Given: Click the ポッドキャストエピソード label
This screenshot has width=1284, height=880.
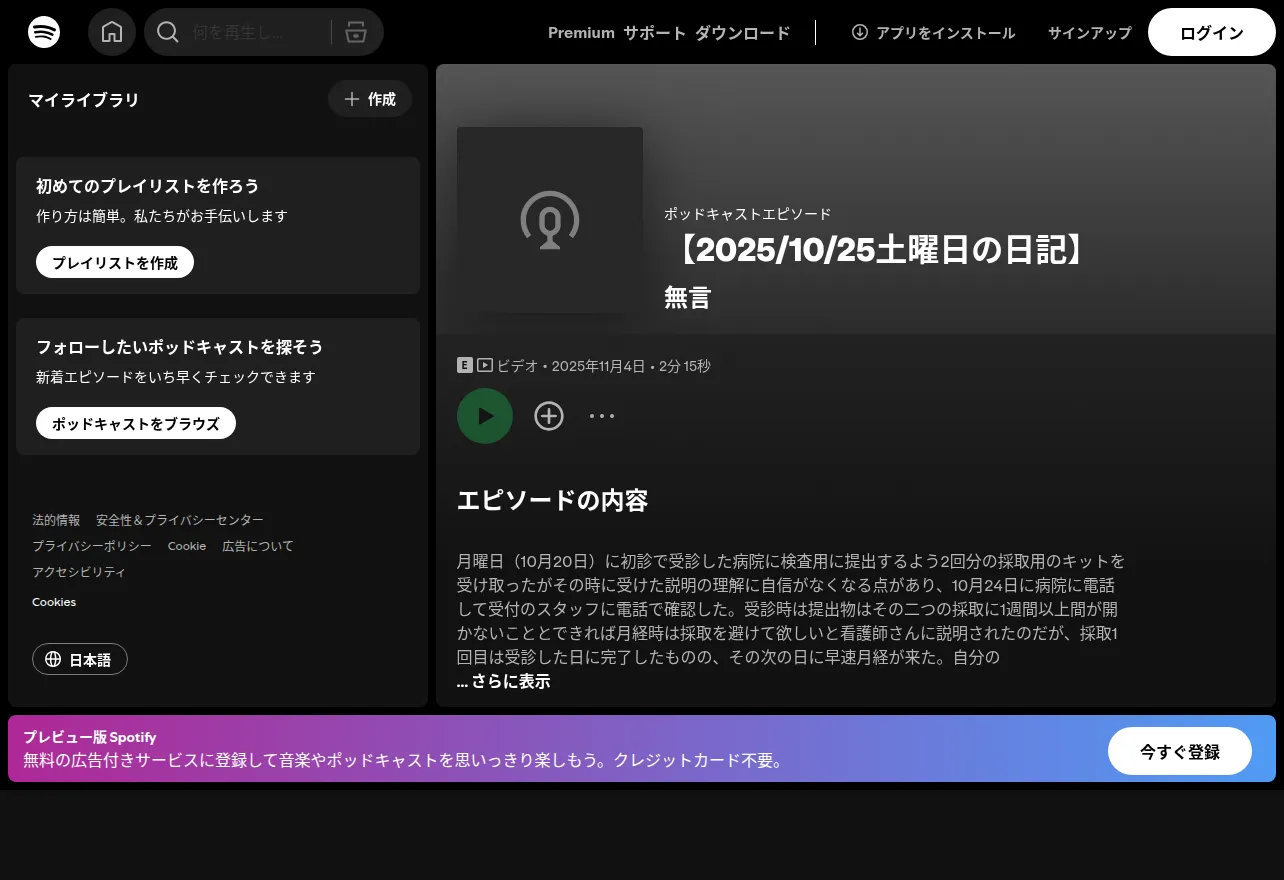Looking at the screenshot, I should [x=748, y=214].
